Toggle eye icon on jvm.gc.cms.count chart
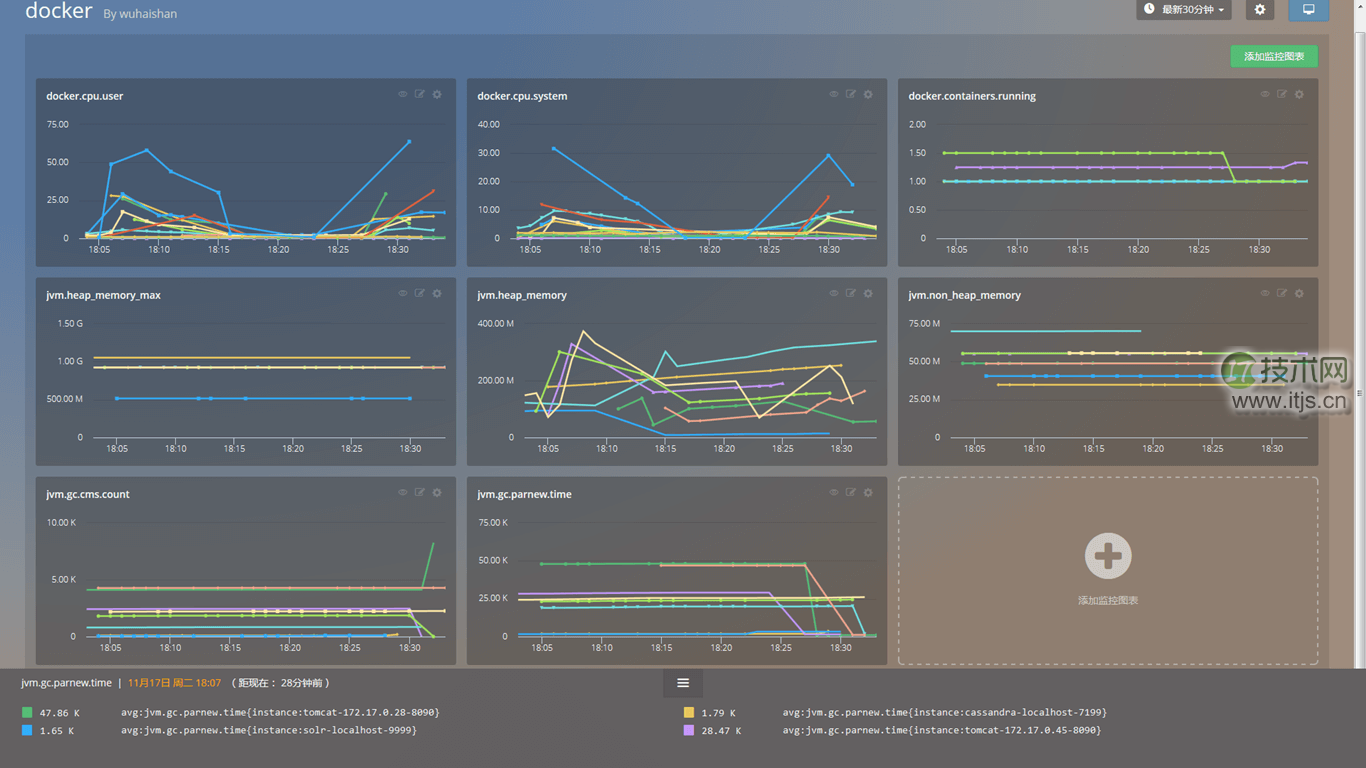 [x=403, y=493]
